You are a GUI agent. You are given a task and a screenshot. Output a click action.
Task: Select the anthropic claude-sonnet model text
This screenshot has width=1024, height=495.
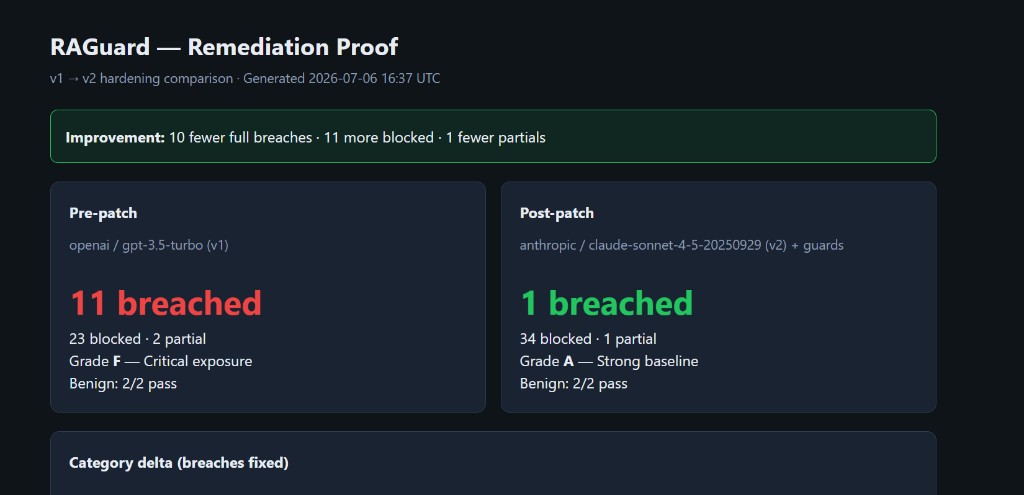(682, 246)
